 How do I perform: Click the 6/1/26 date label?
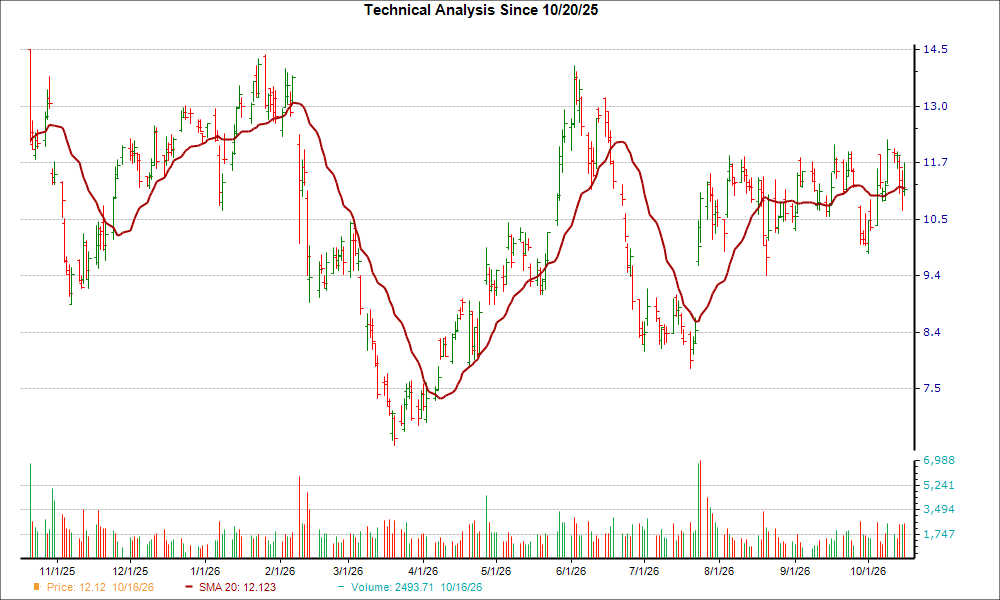[x=571, y=571]
